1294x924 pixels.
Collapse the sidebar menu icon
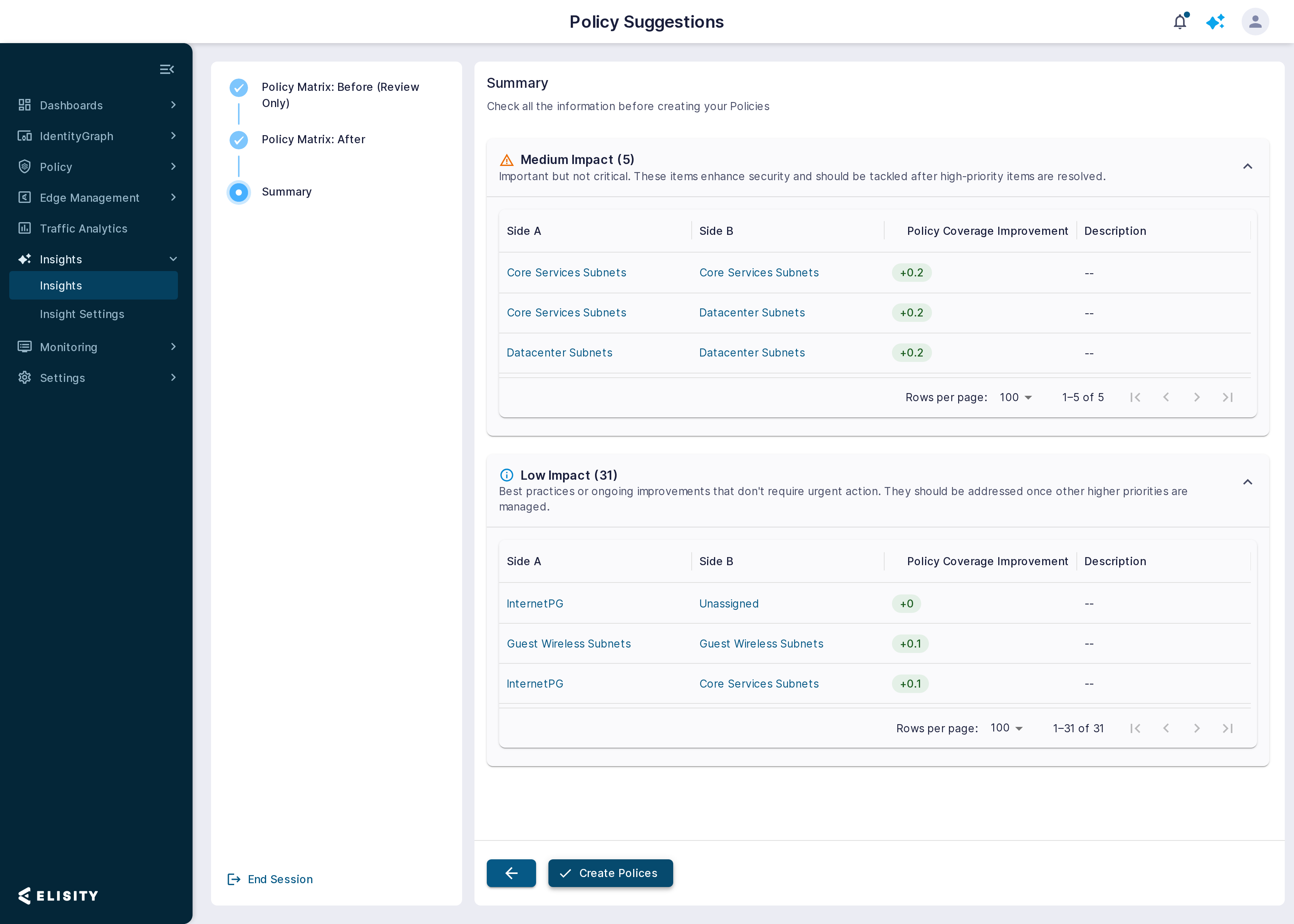coord(167,69)
